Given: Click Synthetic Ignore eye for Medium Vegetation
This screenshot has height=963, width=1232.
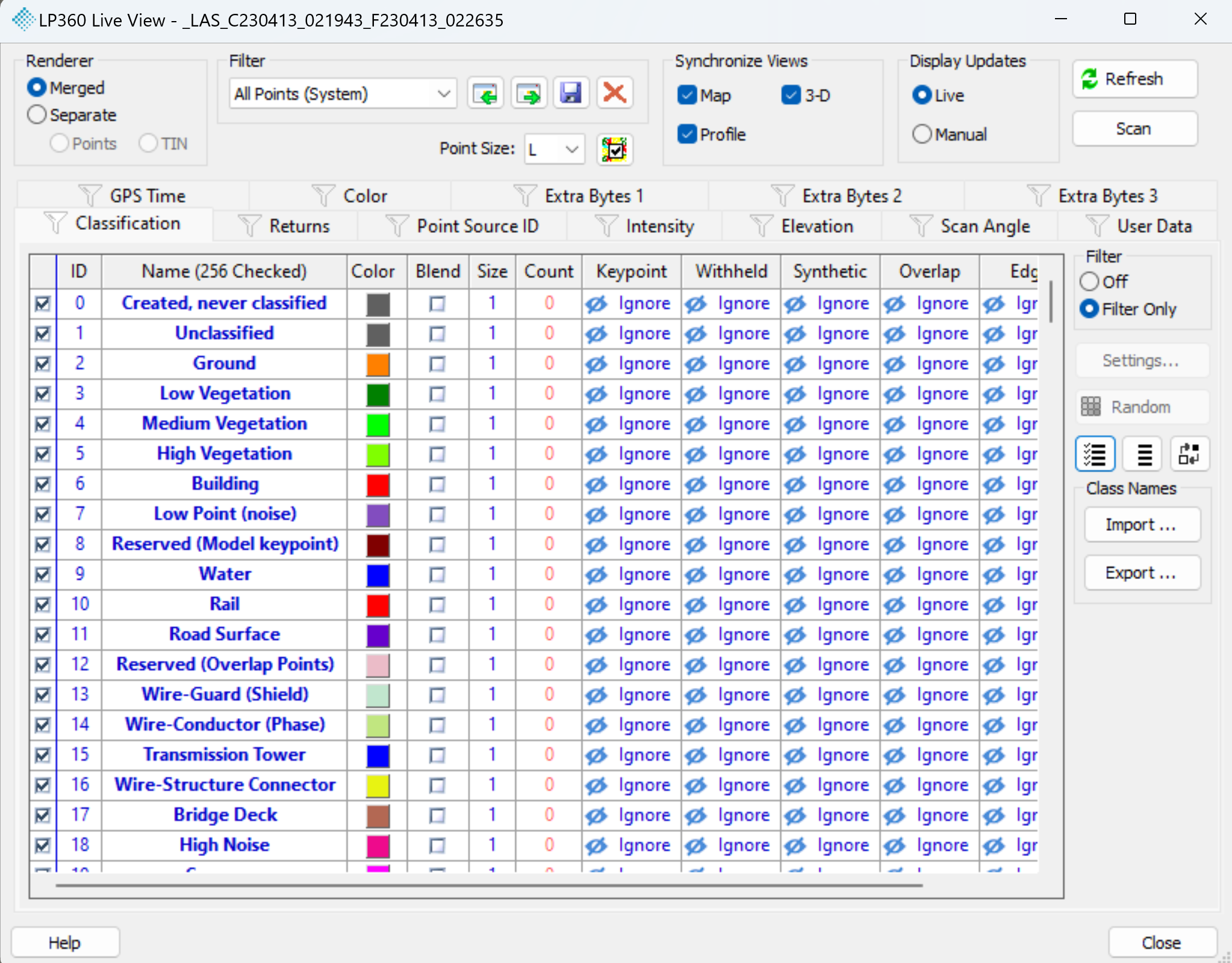Looking at the screenshot, I should point(795,424).
